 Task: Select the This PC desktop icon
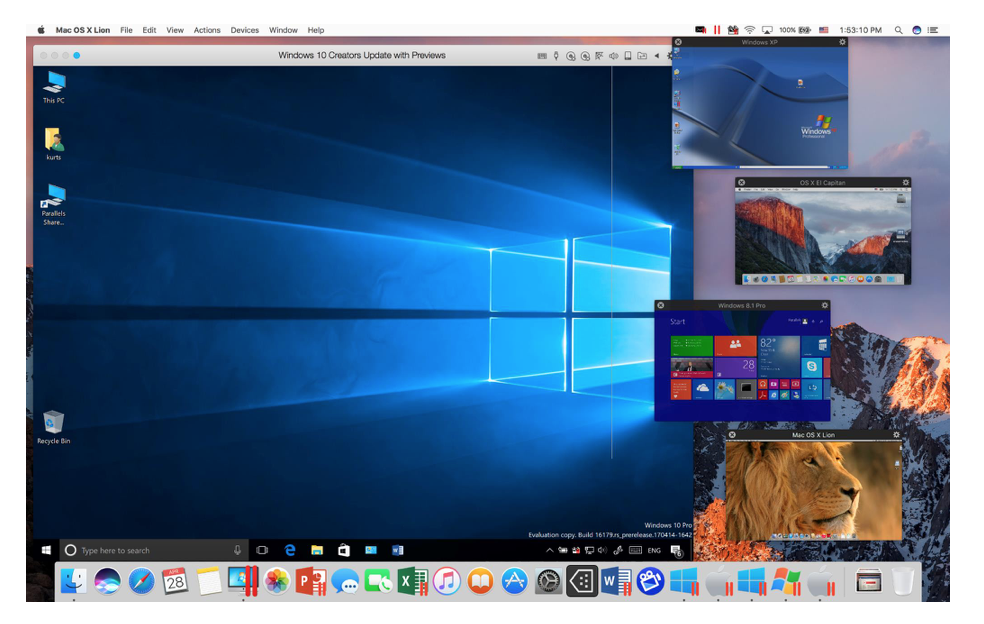(54, 87)
